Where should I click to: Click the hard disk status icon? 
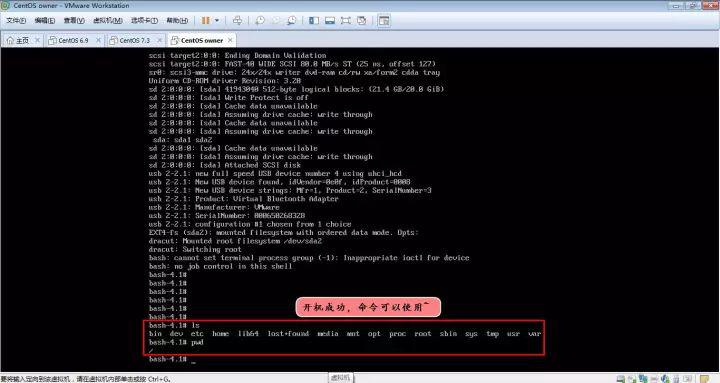tap(621, 379)
